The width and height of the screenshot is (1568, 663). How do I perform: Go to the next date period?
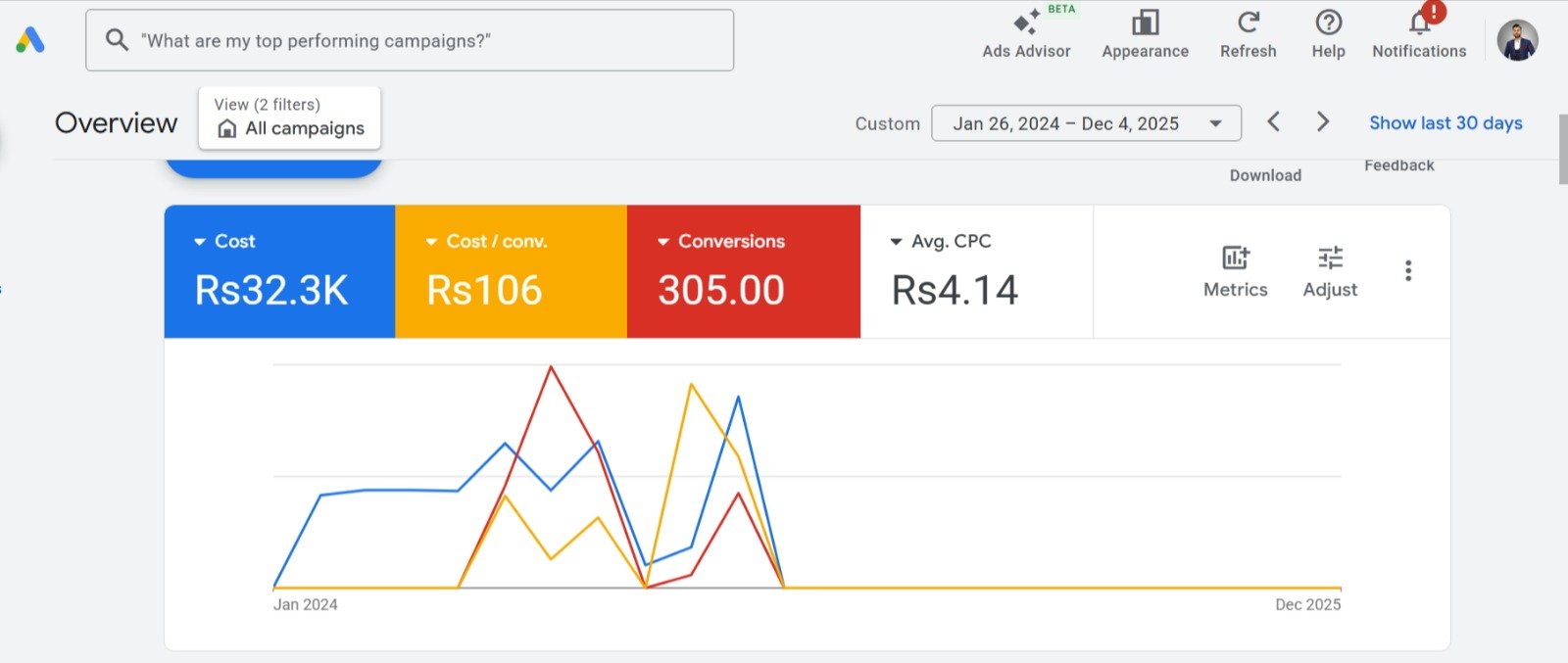(x=1323, y=122)
